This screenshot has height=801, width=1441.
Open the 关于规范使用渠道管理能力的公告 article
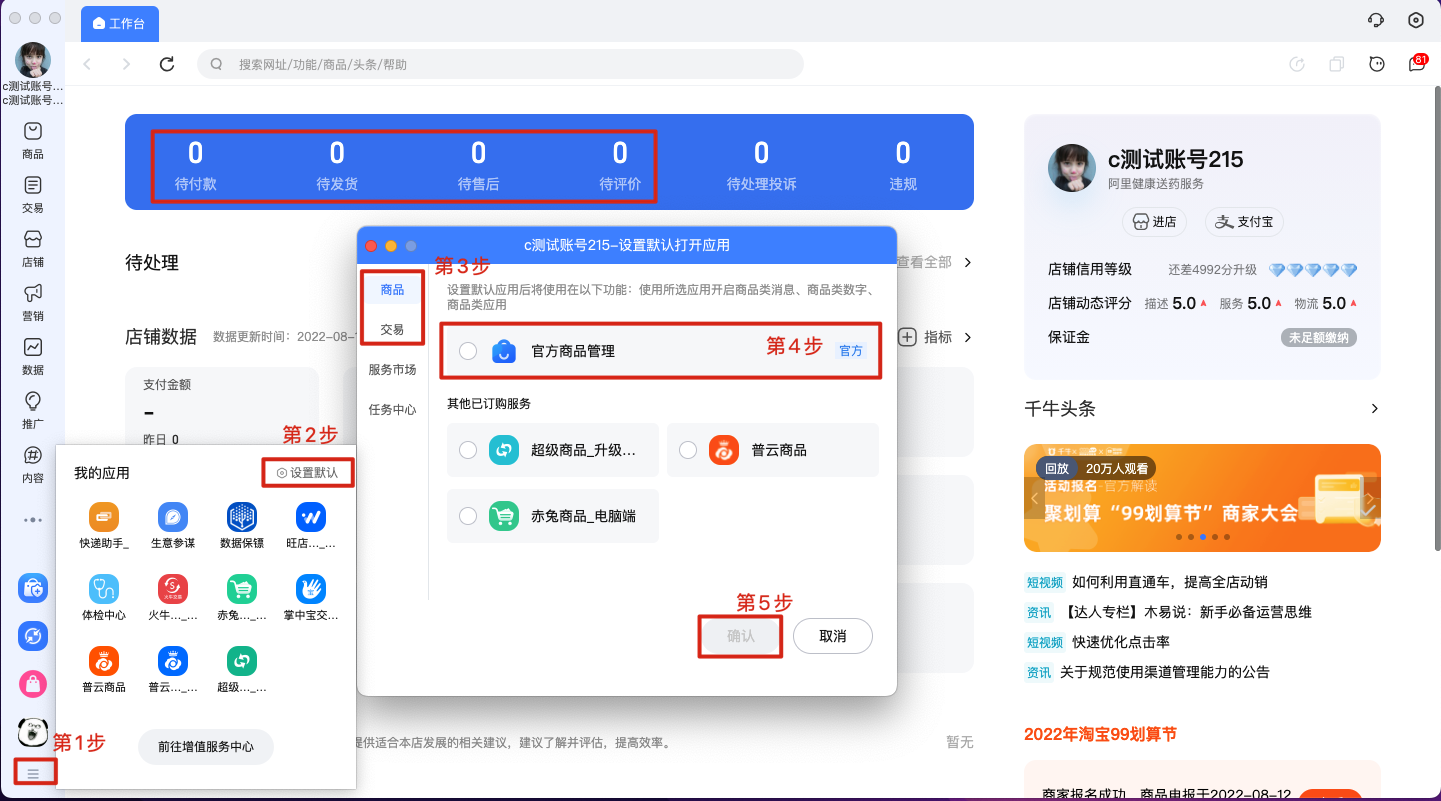click(1165, 672)
